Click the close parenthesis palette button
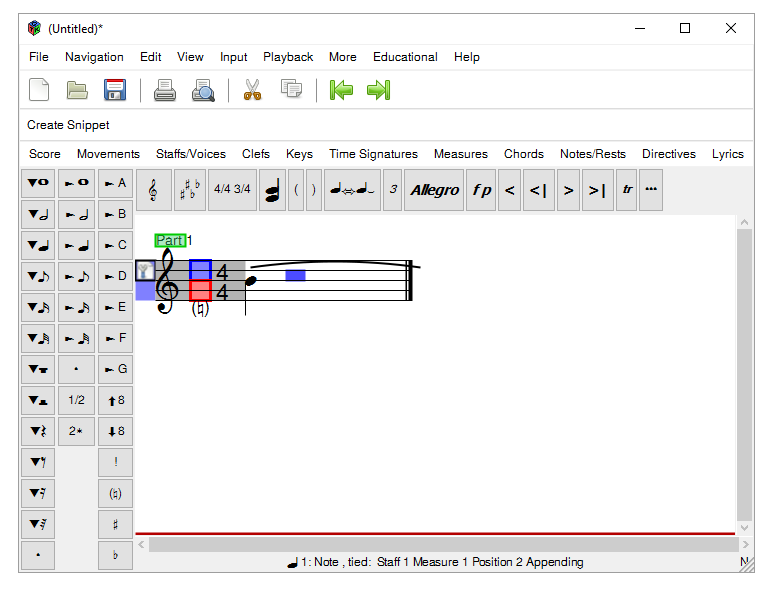The image size is (782, 591). point(314,190)
